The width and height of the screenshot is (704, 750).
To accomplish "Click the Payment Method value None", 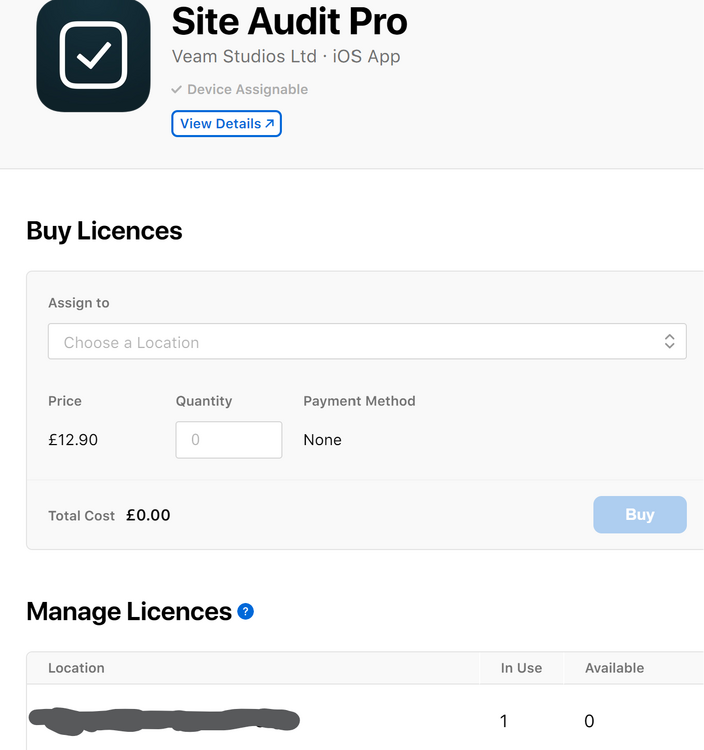I will pos(322,440).
